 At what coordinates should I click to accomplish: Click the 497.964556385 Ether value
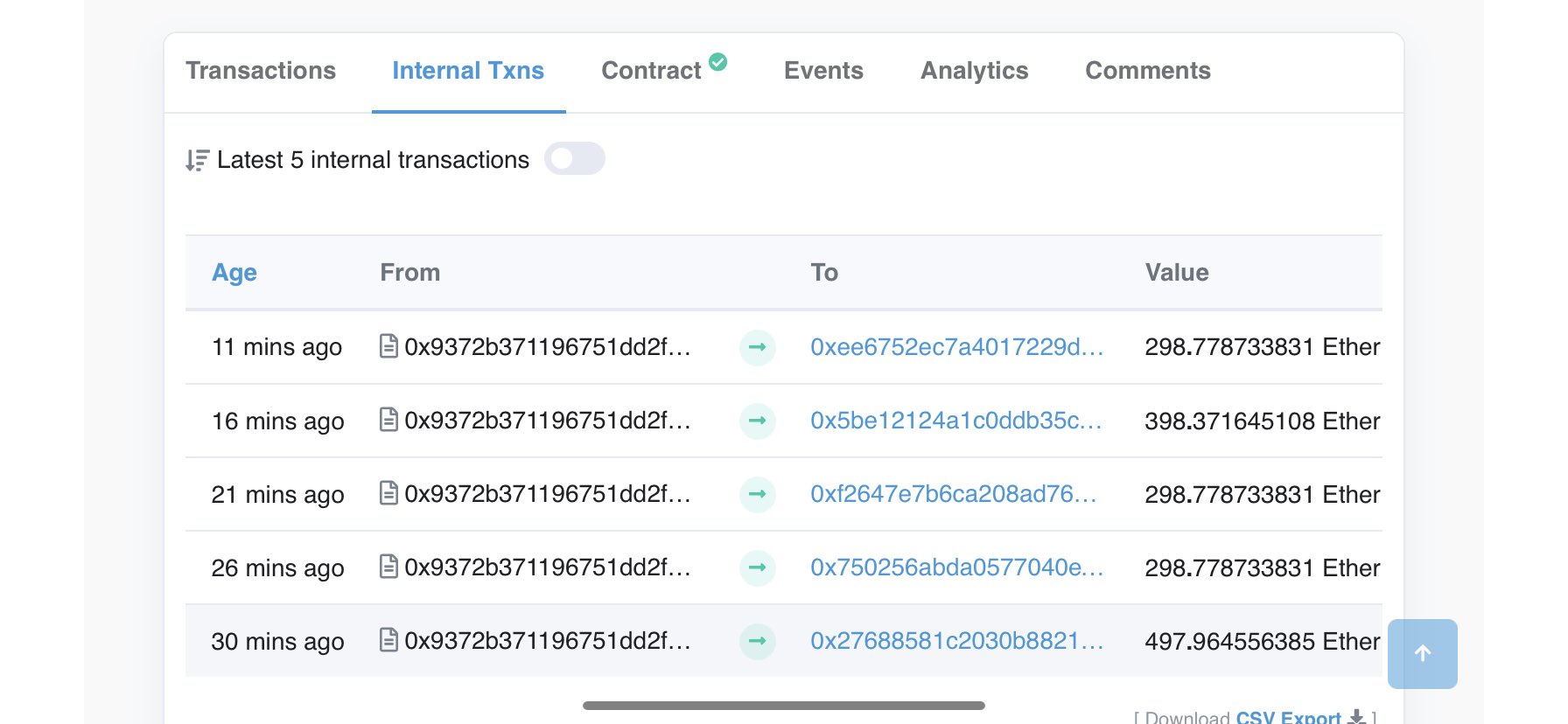(1262, 641)
